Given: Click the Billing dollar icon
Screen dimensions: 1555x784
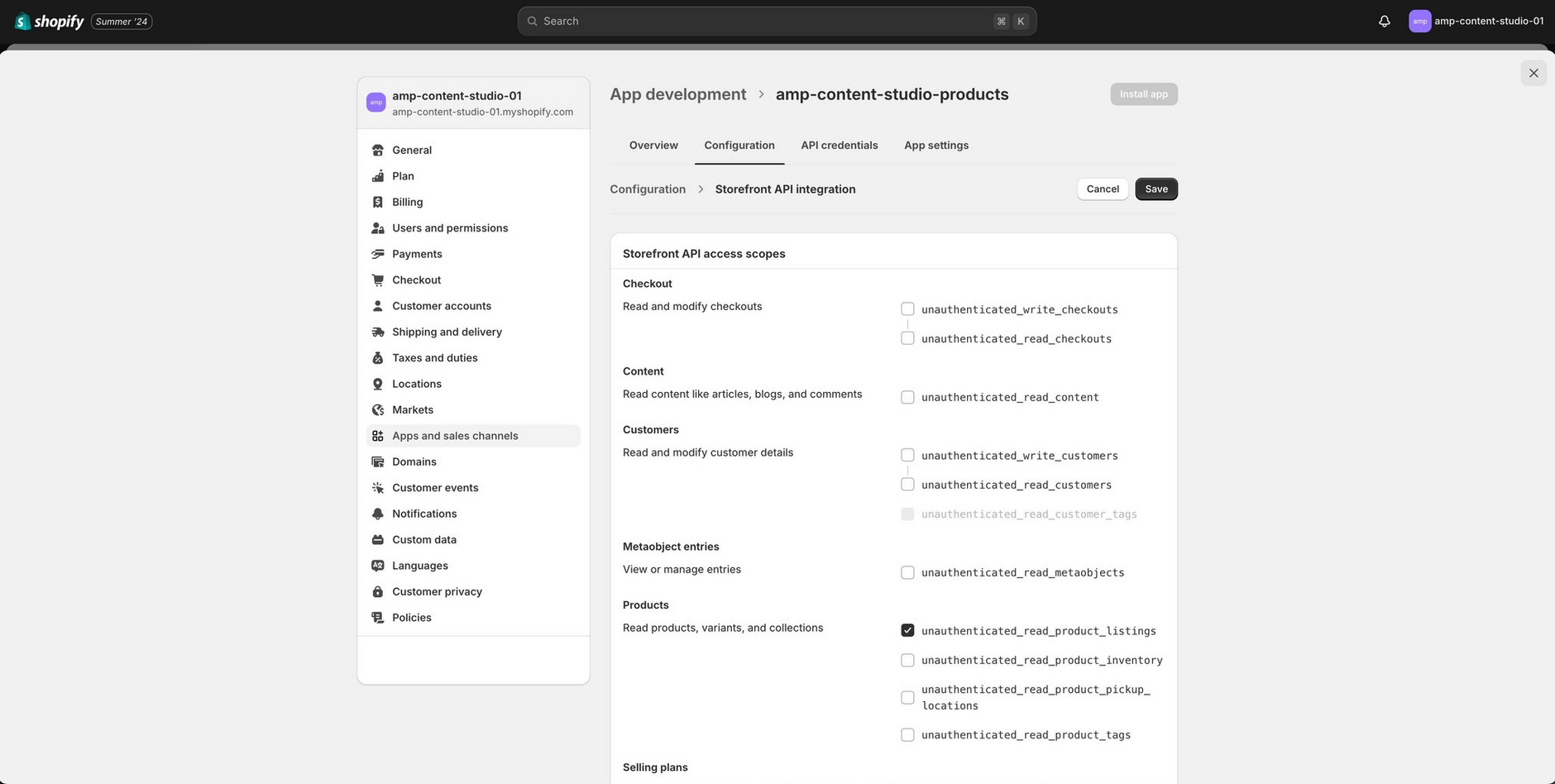Looking at the screenshot, I should (x=378, y=203).
